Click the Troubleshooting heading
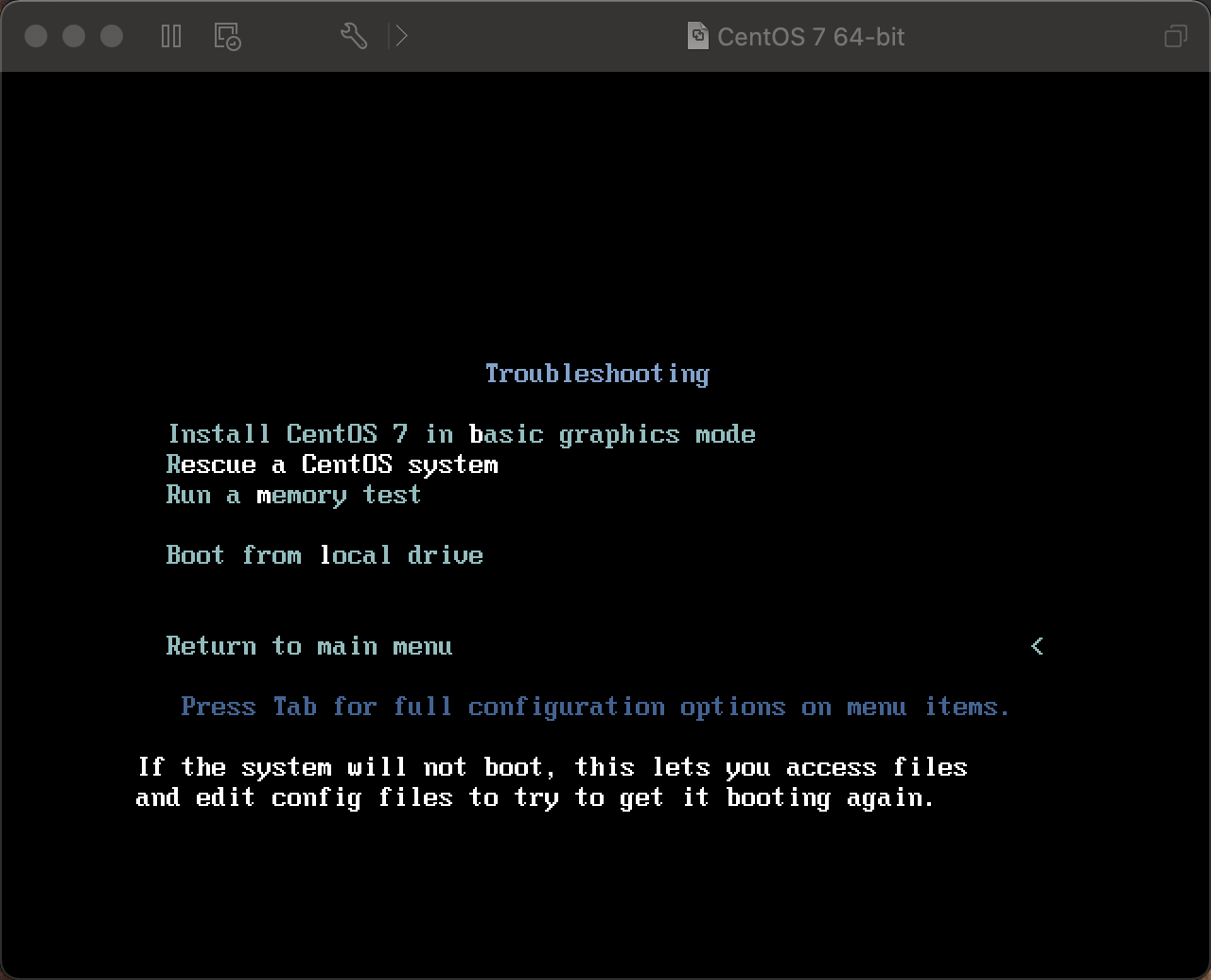Viewport: 1211px width, 980px height. click(597, 374)
